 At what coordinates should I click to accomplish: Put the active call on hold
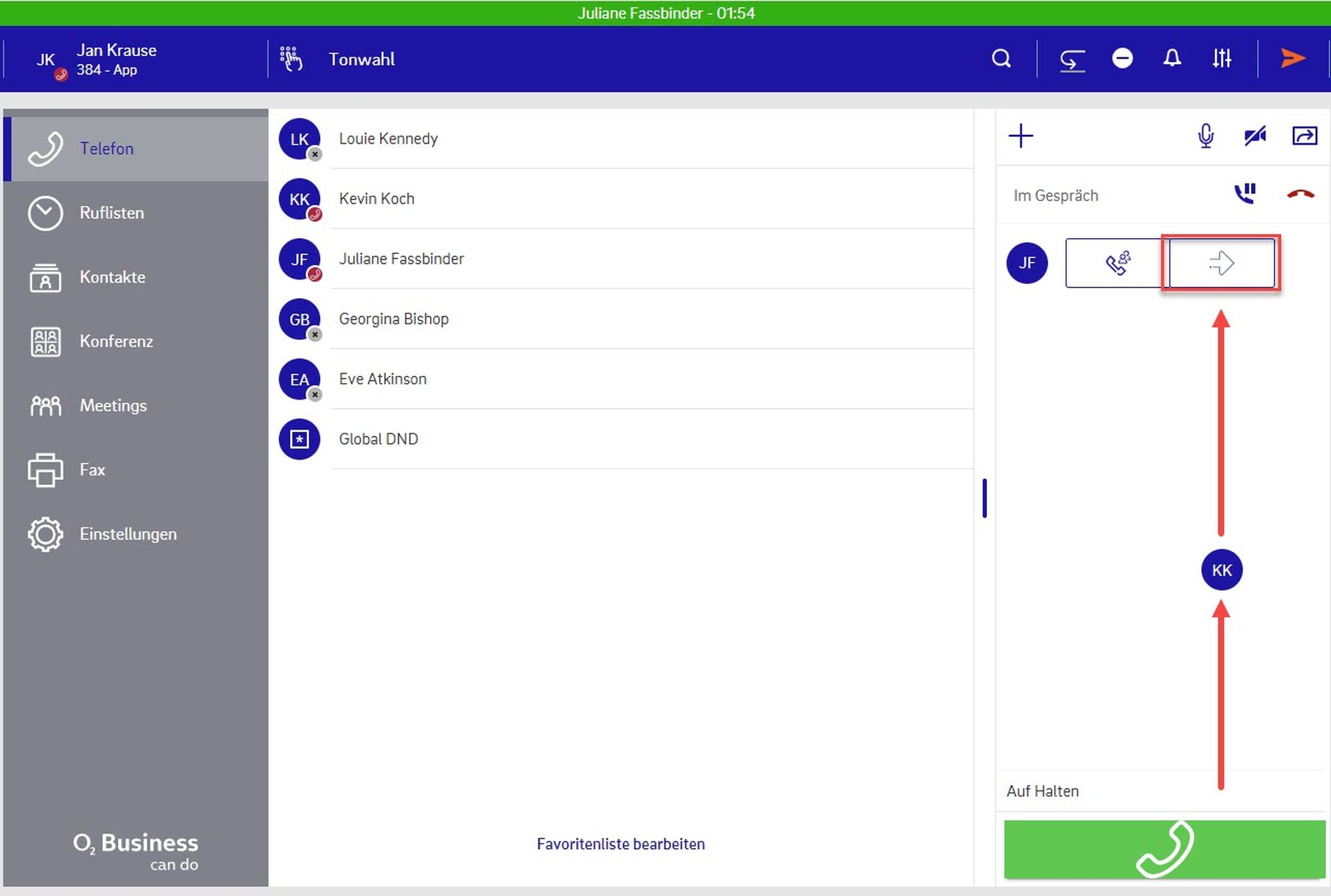click(1244, 194)
